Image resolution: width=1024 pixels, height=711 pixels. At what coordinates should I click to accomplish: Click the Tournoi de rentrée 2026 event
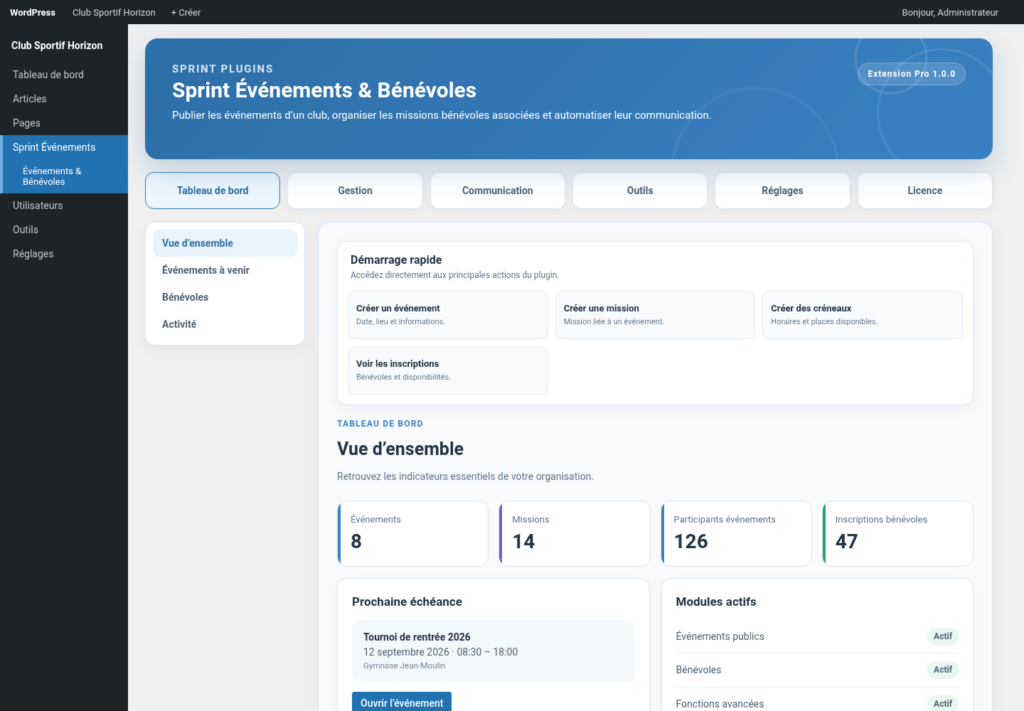[493, 650]
